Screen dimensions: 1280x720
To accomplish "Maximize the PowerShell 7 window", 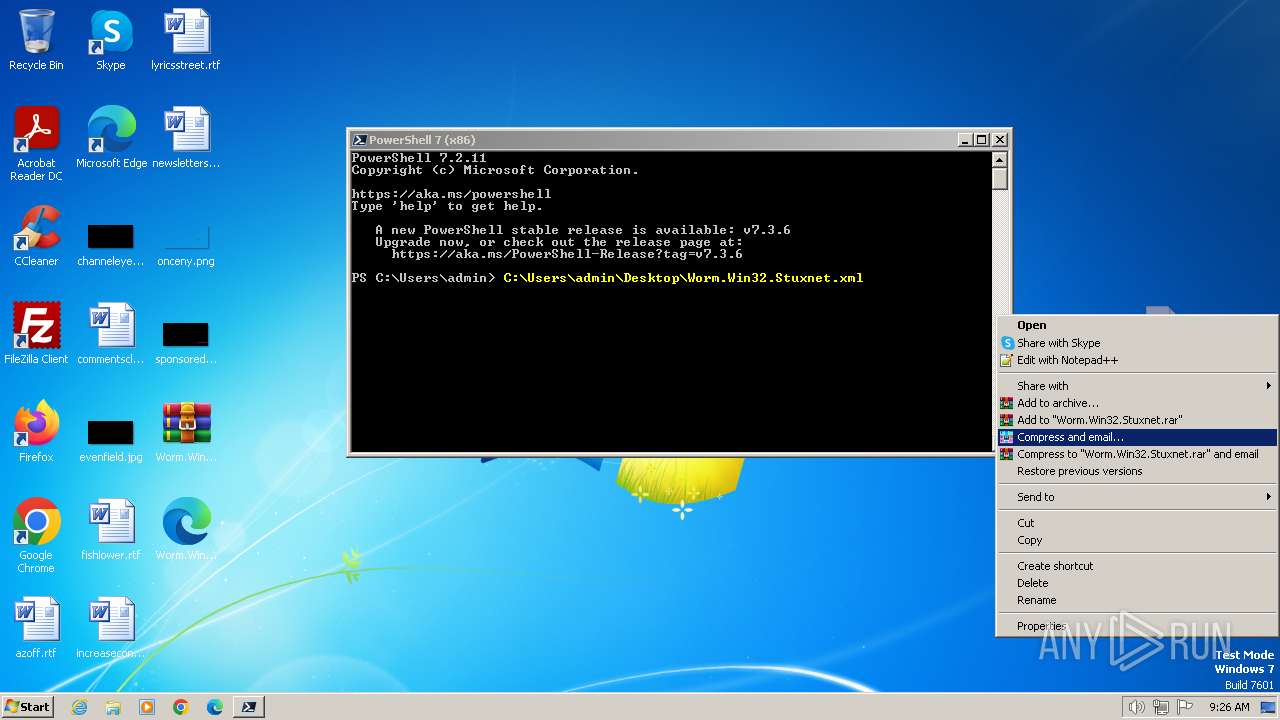I will (x=982, y=140).
